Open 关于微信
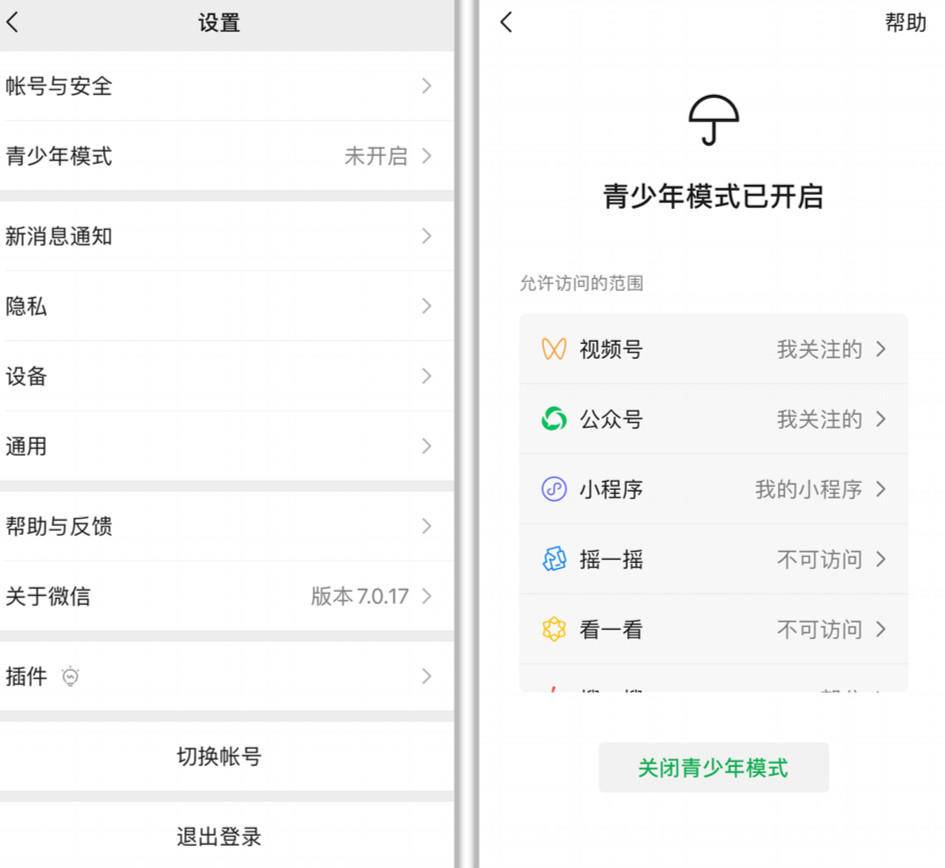Viewport: 945px width, 868px height. (x=227, y=596)
